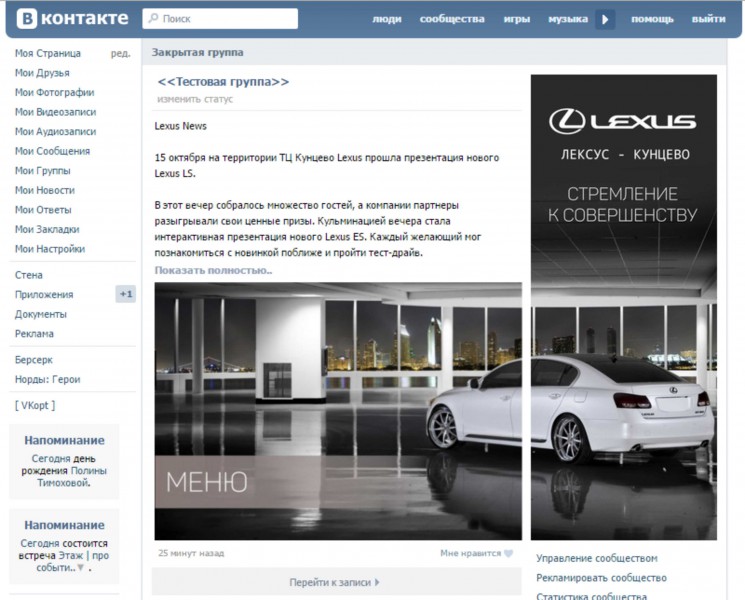Click изменить статус
The height and width of the screenshot is (600, 745).
pyautogui.click(x=195, y=99)
